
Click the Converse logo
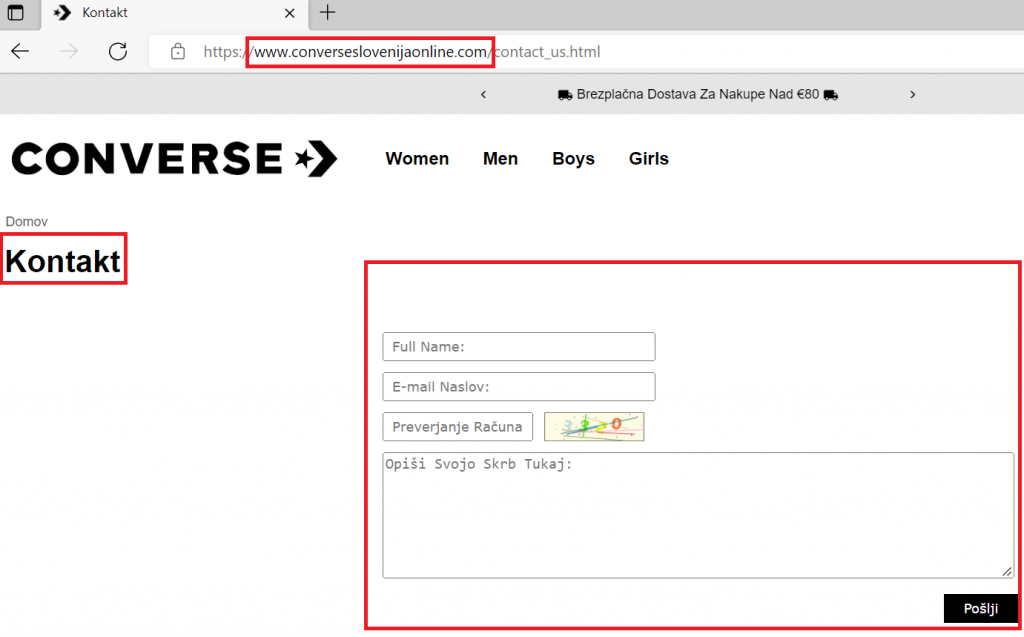pyautogui.click(x=174, y=159)
